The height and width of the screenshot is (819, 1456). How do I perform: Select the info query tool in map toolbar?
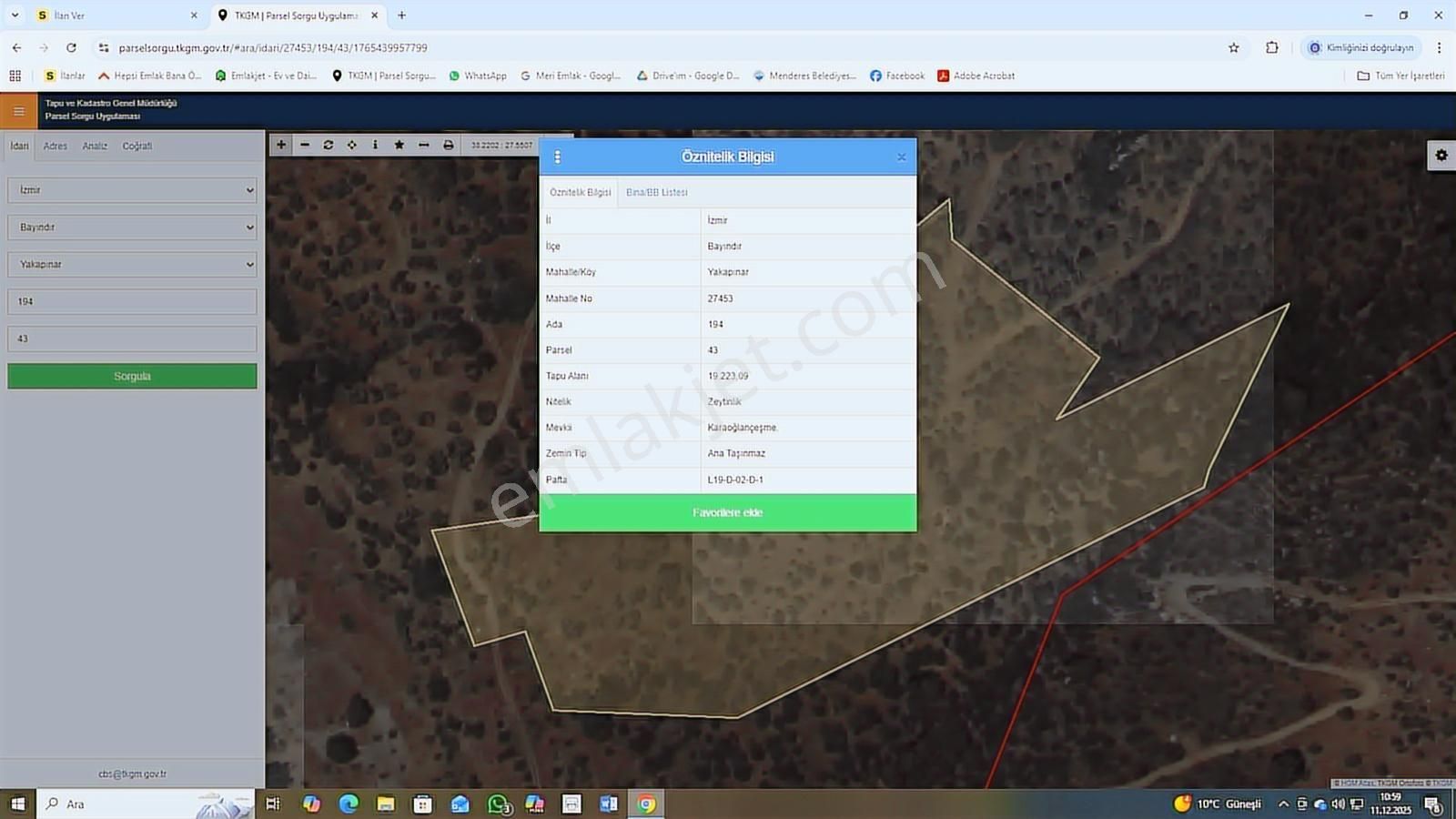click(x=375, y=145)
